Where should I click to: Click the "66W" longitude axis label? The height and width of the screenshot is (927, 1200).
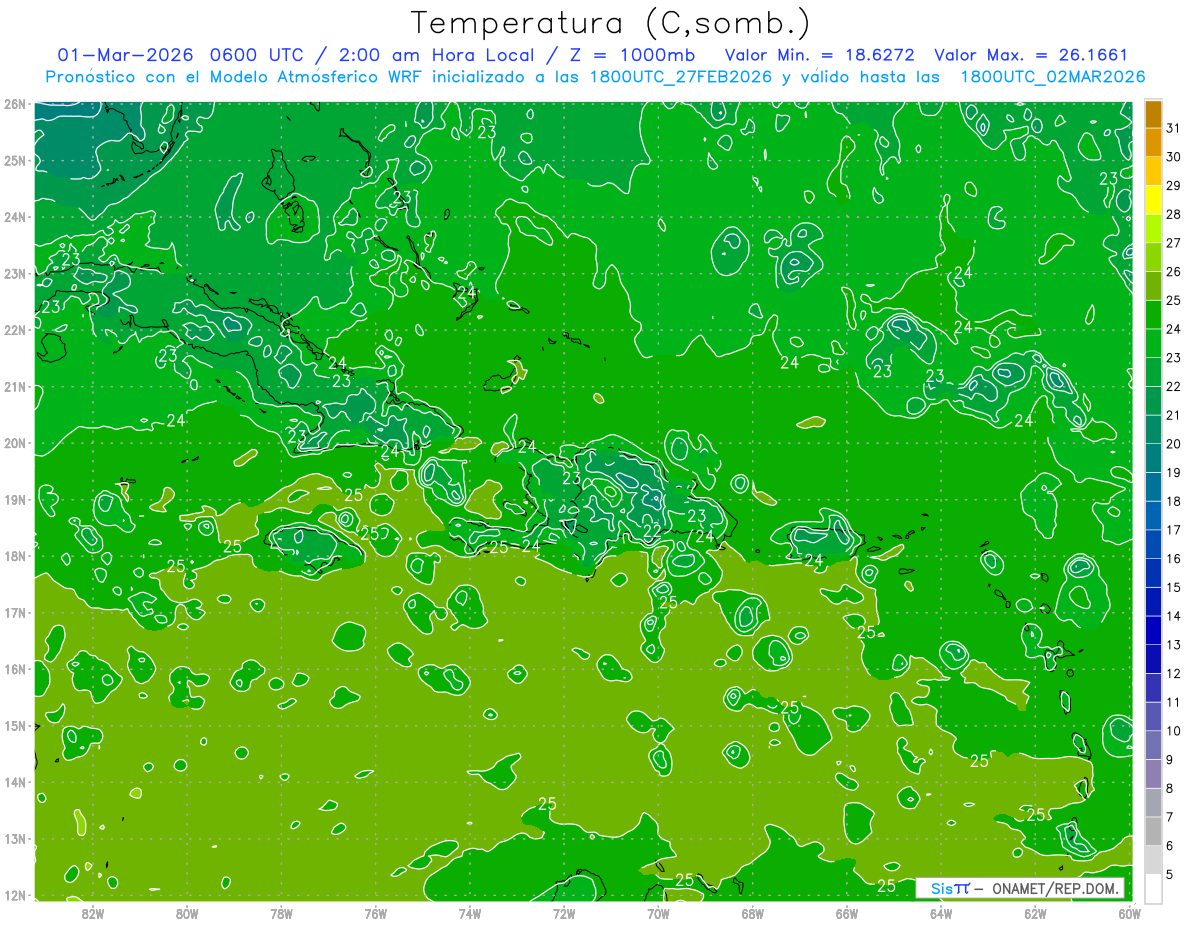(x=847, y=913)
